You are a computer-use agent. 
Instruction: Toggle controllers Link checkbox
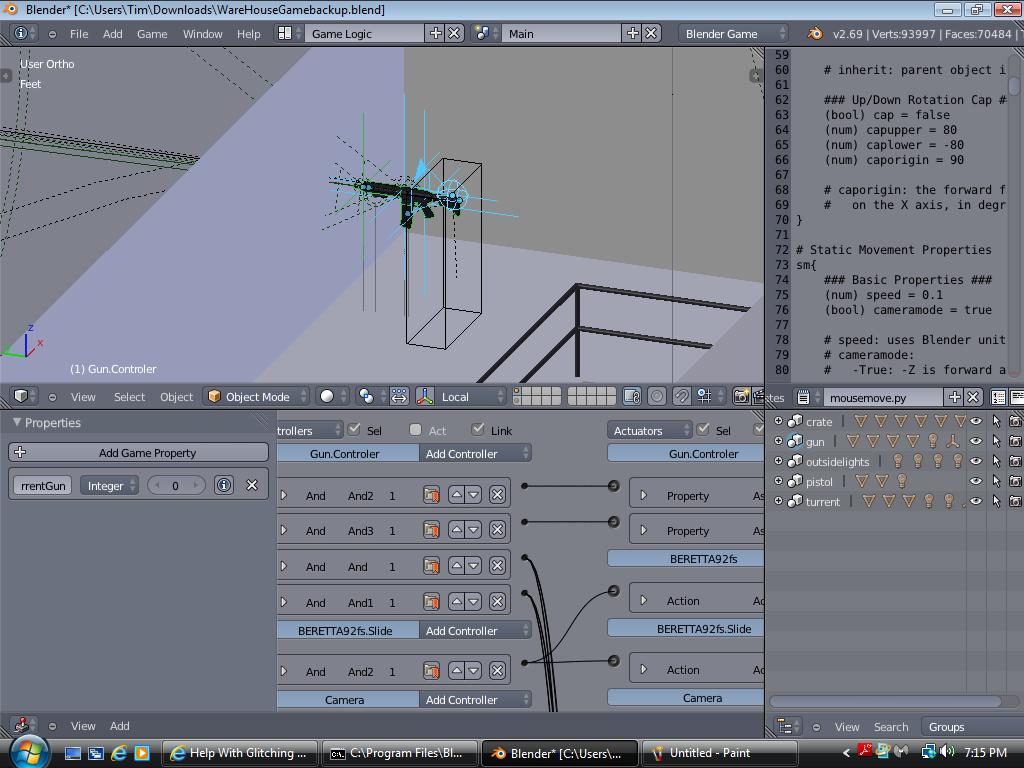pyautogui.click(x=478, y=430)
